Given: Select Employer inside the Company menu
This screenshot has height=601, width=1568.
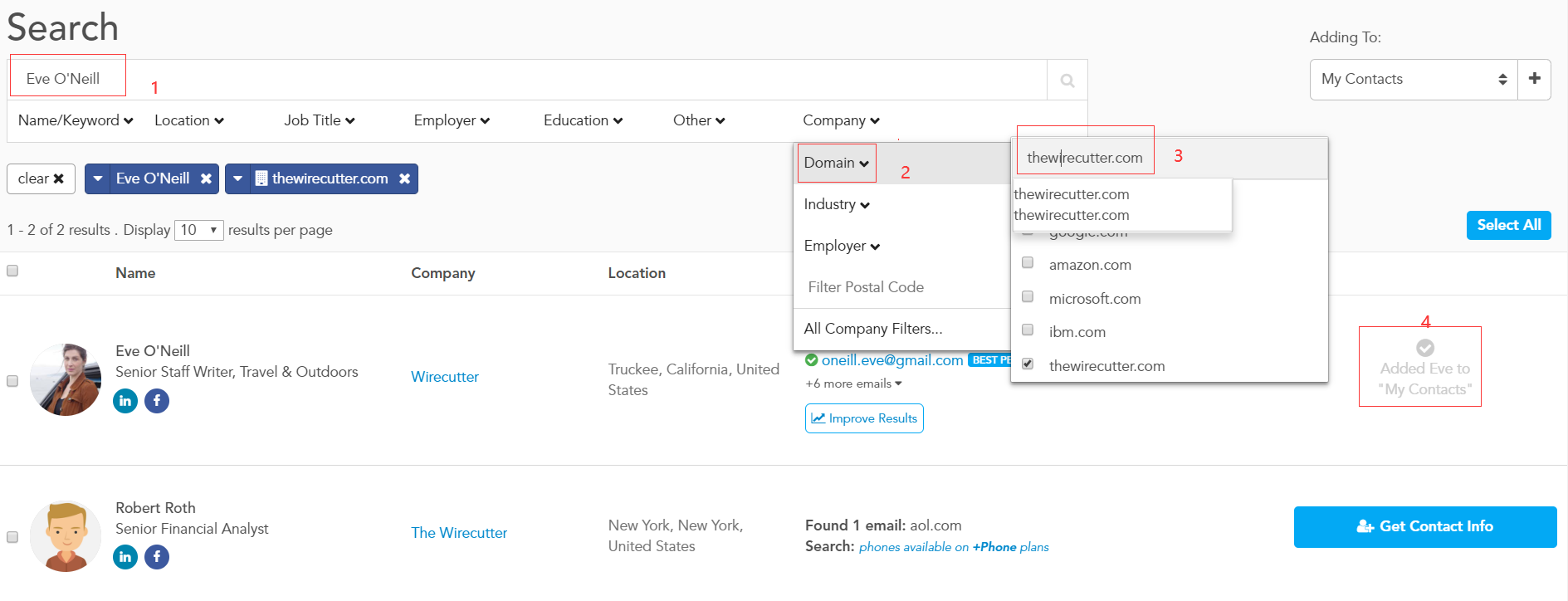Looking at the screenshot, I should pos(842,246).
